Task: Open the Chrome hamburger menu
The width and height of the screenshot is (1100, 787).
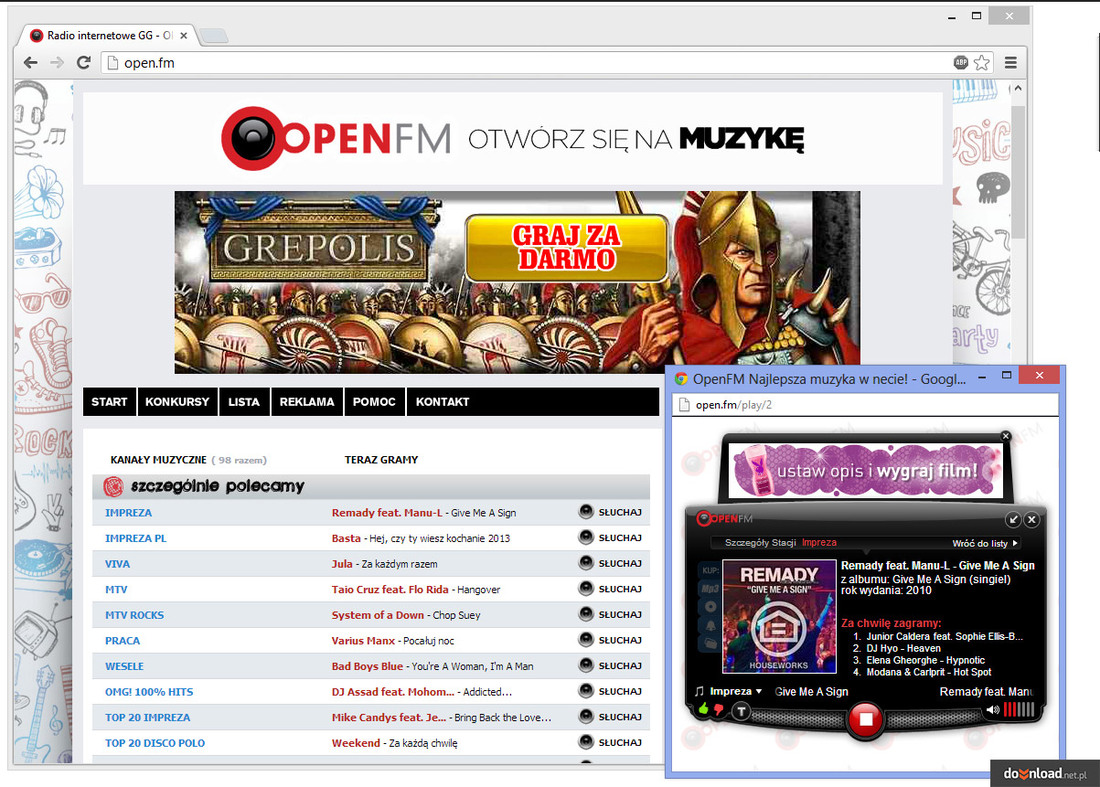Action: click(1011, 62)
